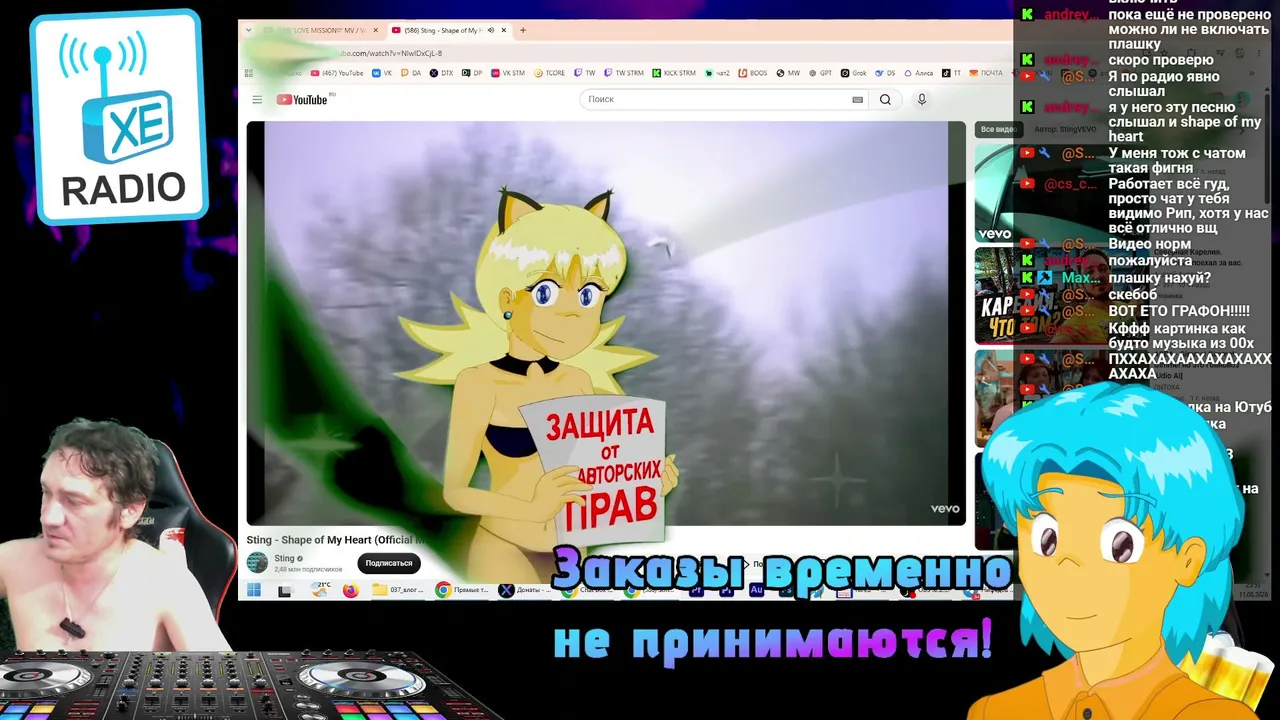Select the Все видео filter chip

[997, 129]
